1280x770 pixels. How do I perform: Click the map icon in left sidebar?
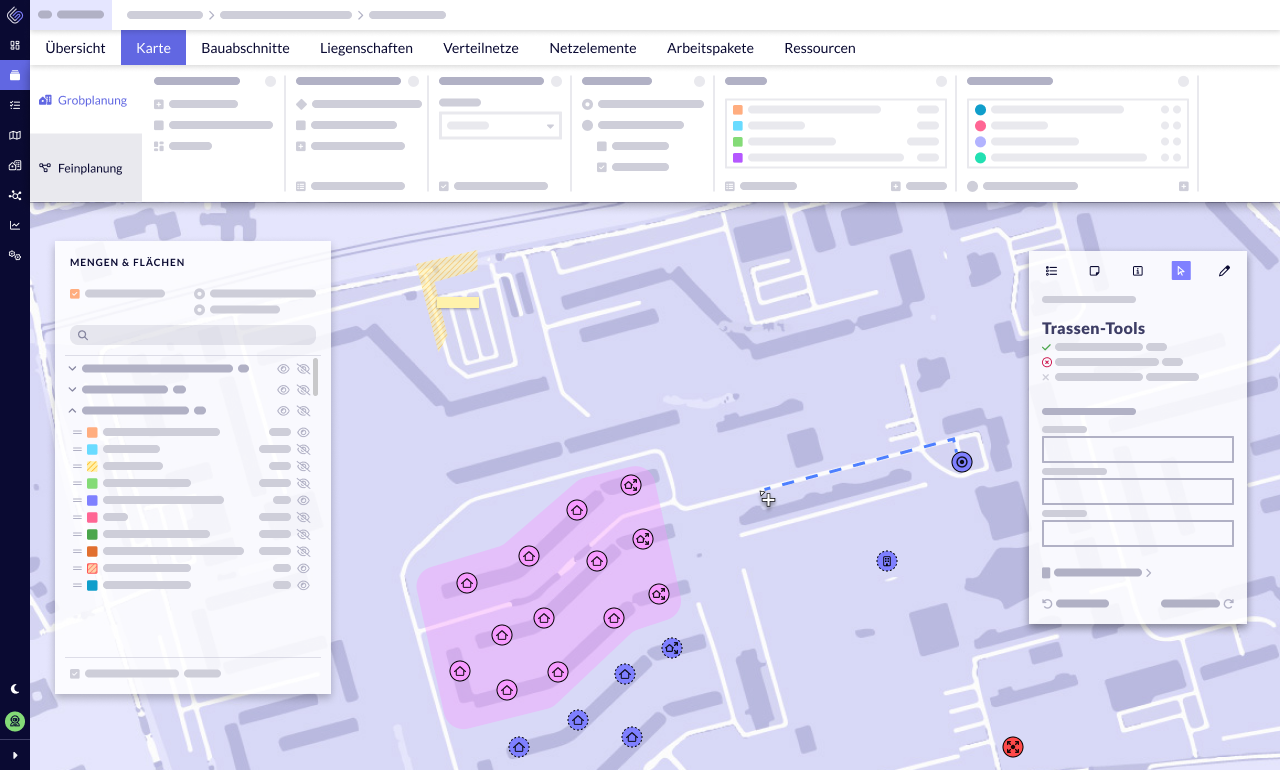15,135
